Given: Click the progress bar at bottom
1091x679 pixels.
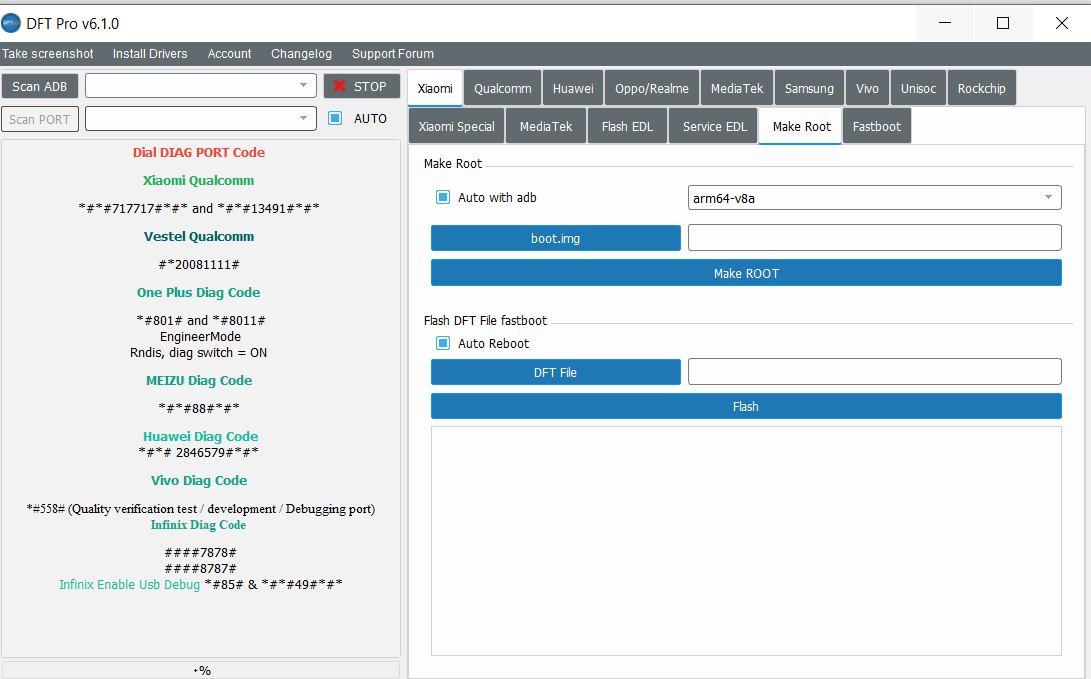Looking at the screenshot, I should pyautogui.click(x=201, y=671).
